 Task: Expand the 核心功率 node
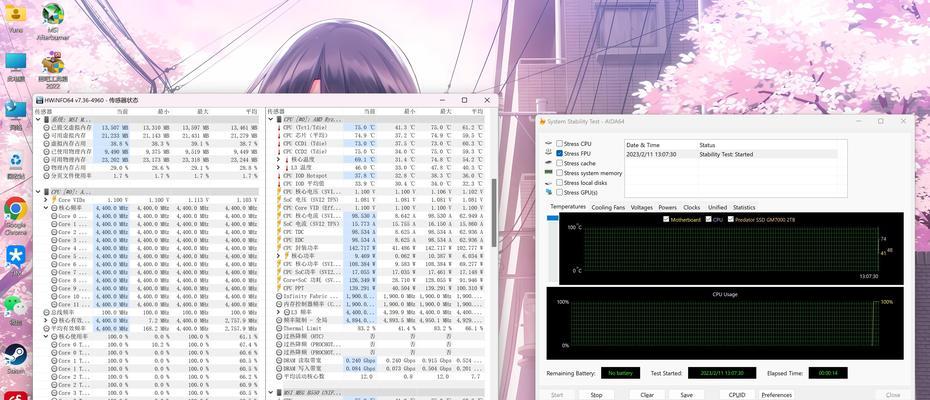(x=279, y=256)
